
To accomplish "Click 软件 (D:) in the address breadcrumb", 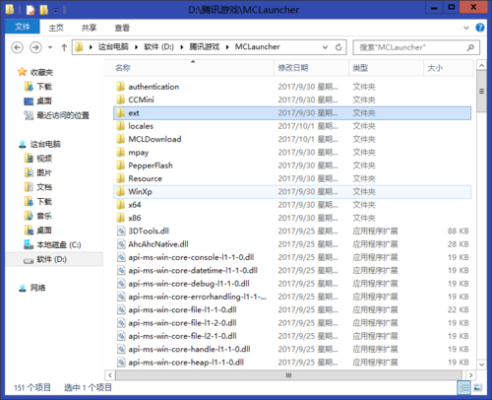I will 159,47.
